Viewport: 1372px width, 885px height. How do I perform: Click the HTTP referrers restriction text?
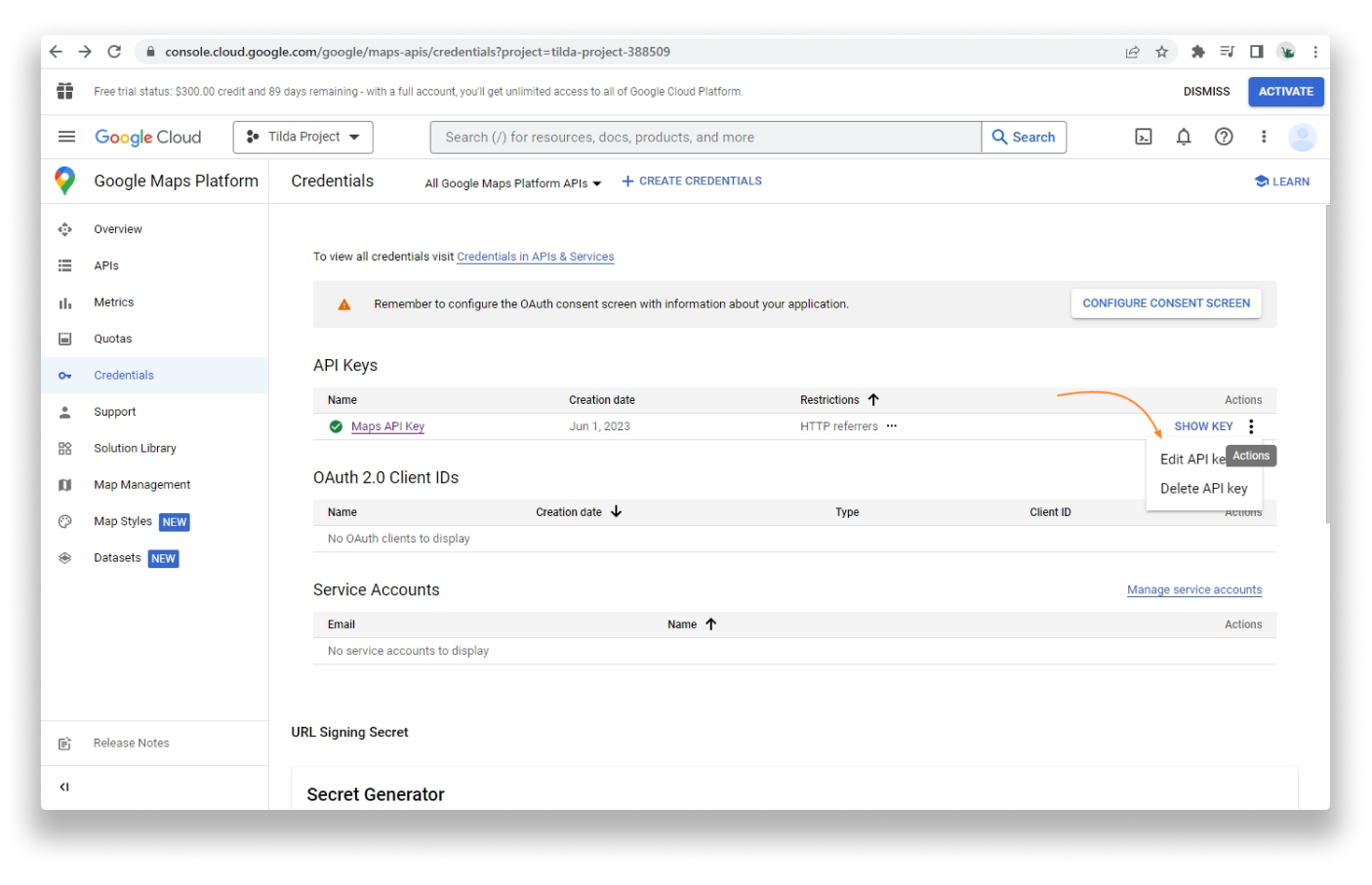(838, 426)
